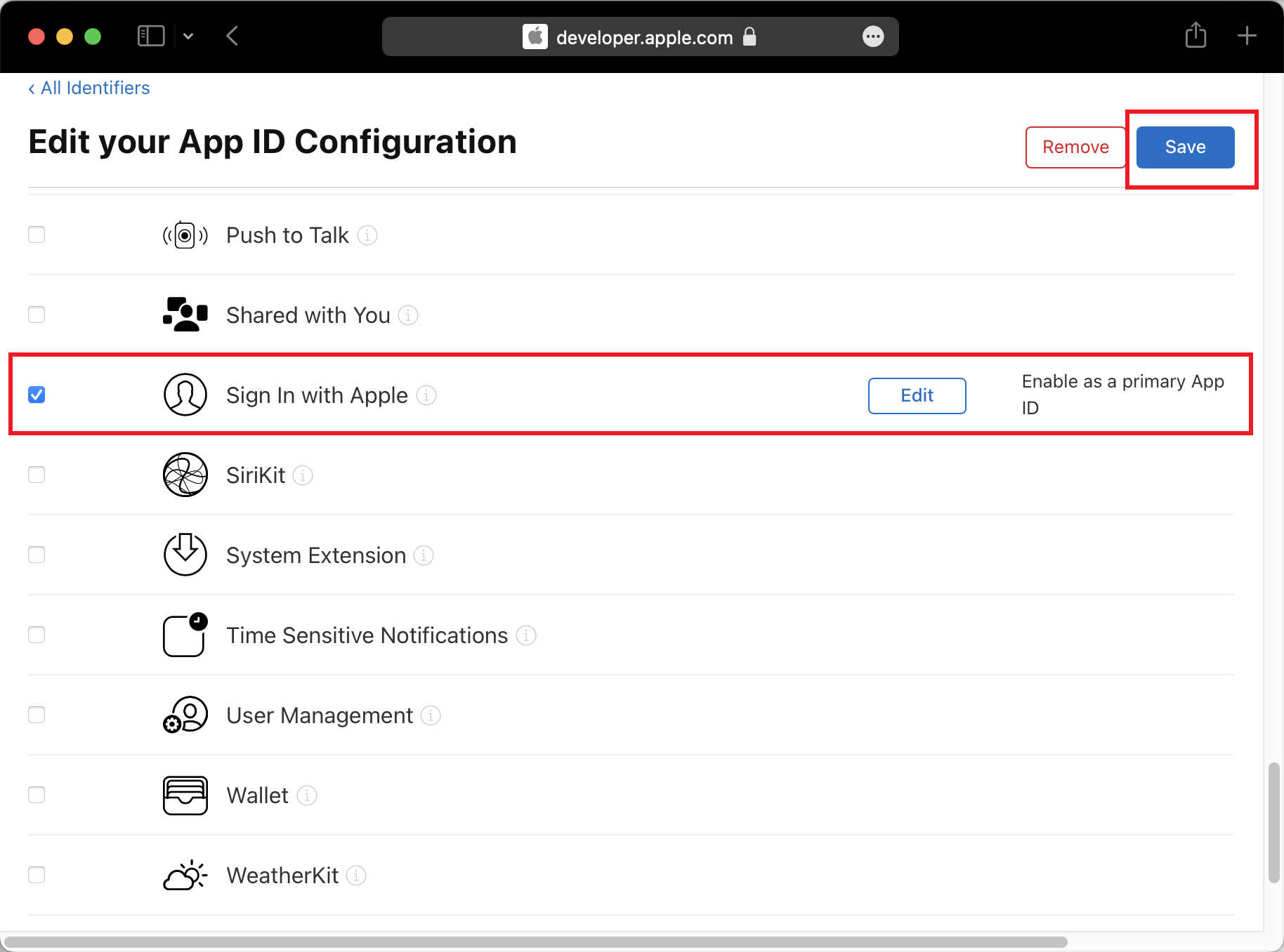The height and width of the screenshot is (952, 1284).
Task: Go back with Safari's back arrow
Action: click(232, 36)
